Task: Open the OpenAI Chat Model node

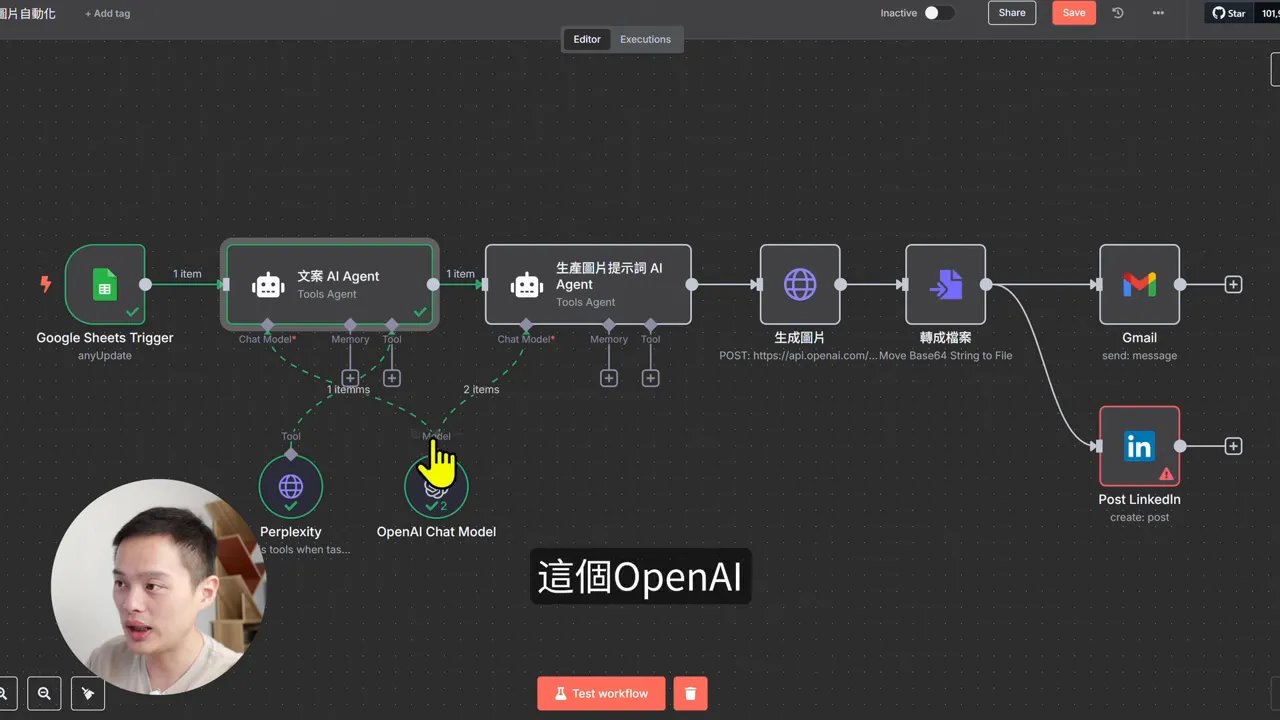Action: (436, 486)
